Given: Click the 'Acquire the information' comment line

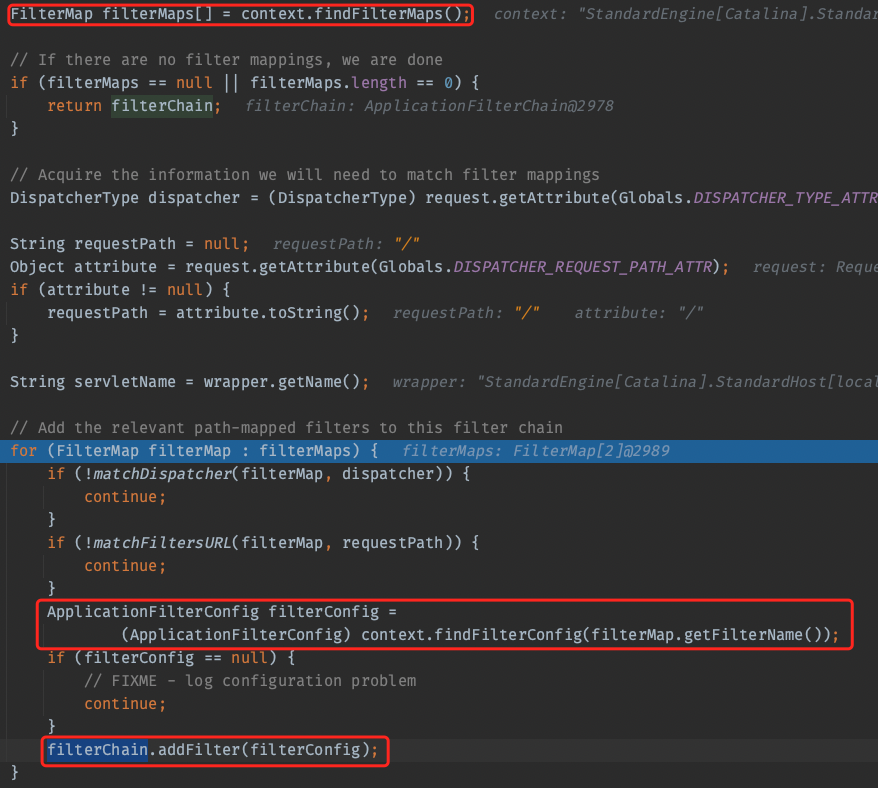Looking at the screenshot, I should (x=304, y=174).
